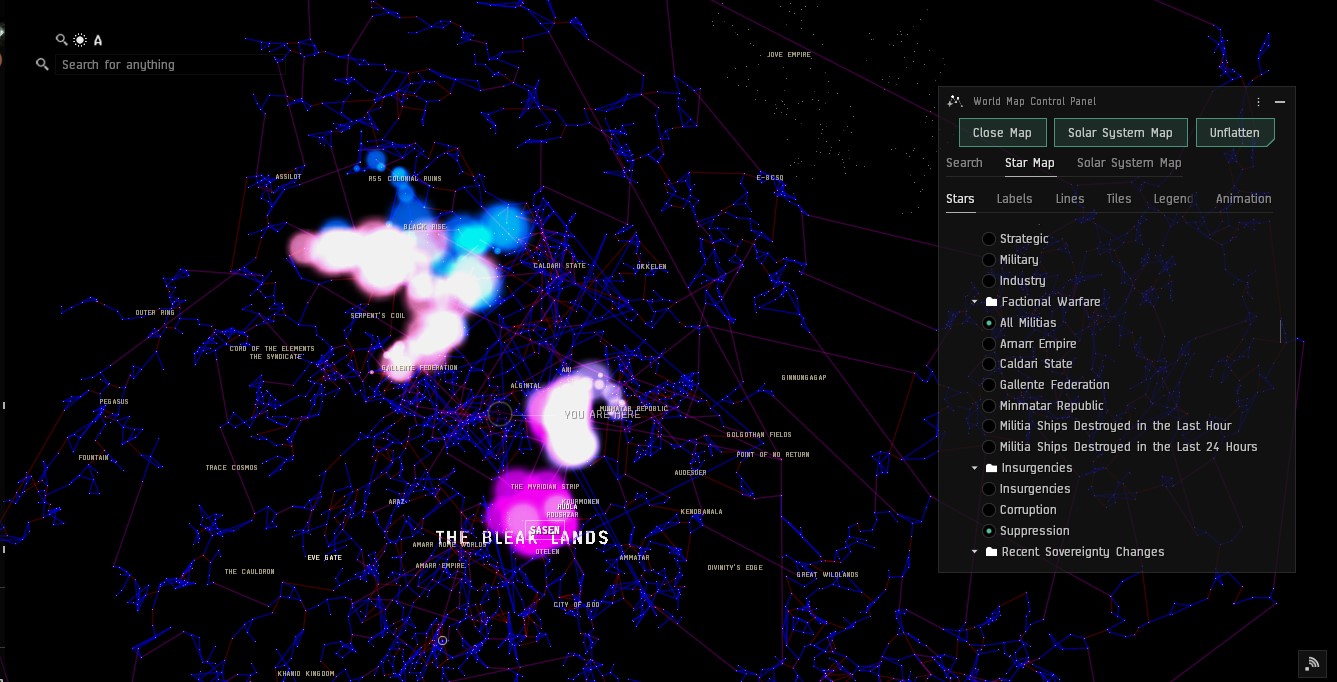Click the OUTER RING region label

(155, 313)
